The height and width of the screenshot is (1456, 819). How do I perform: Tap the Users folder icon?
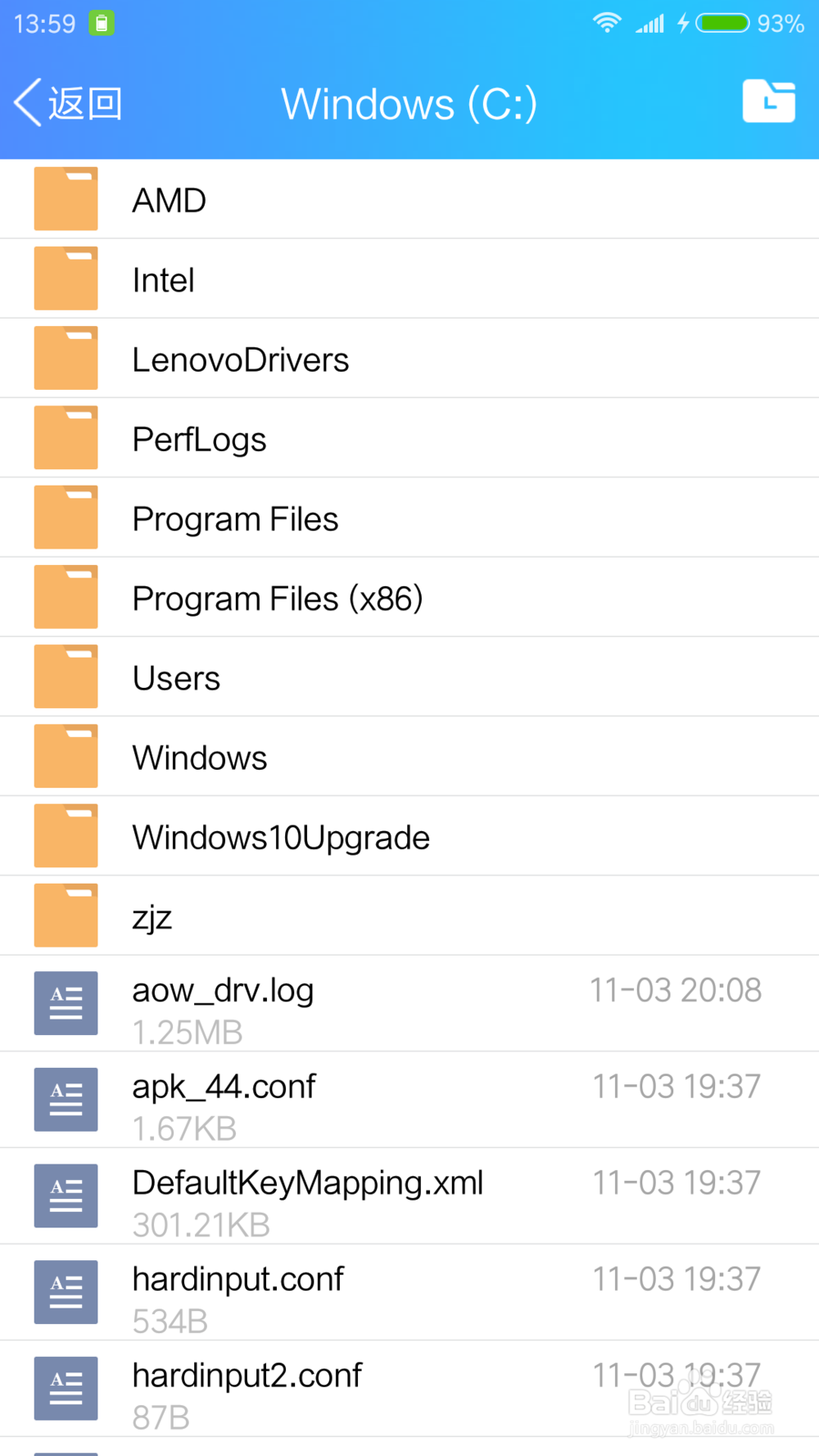click(66, 676)
